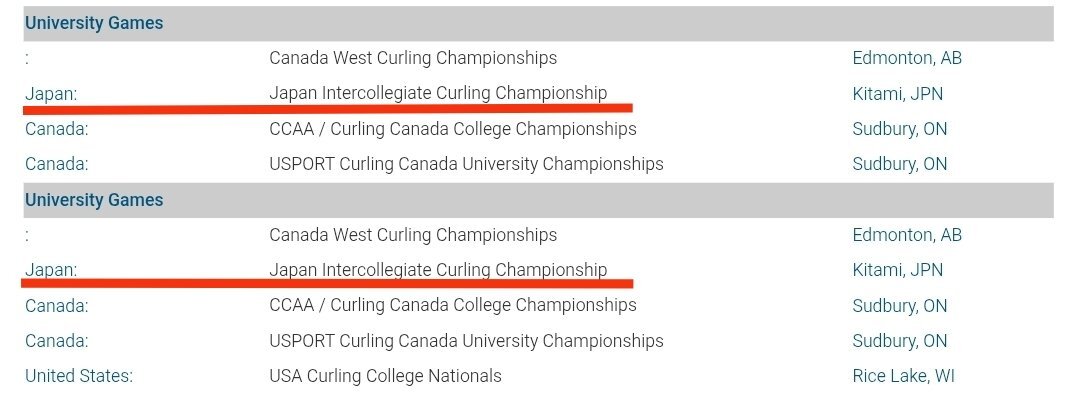Click the United States country link
The image size is (1080, 396).
point(79,376)
